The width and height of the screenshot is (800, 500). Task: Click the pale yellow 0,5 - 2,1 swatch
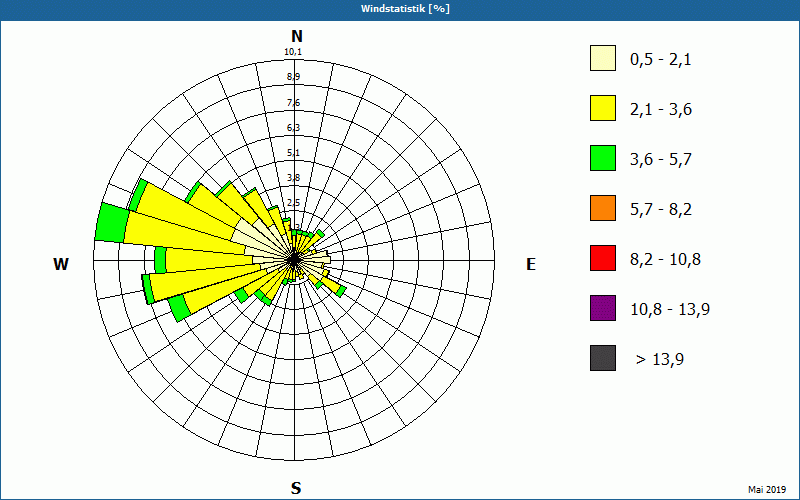(603, 58)
